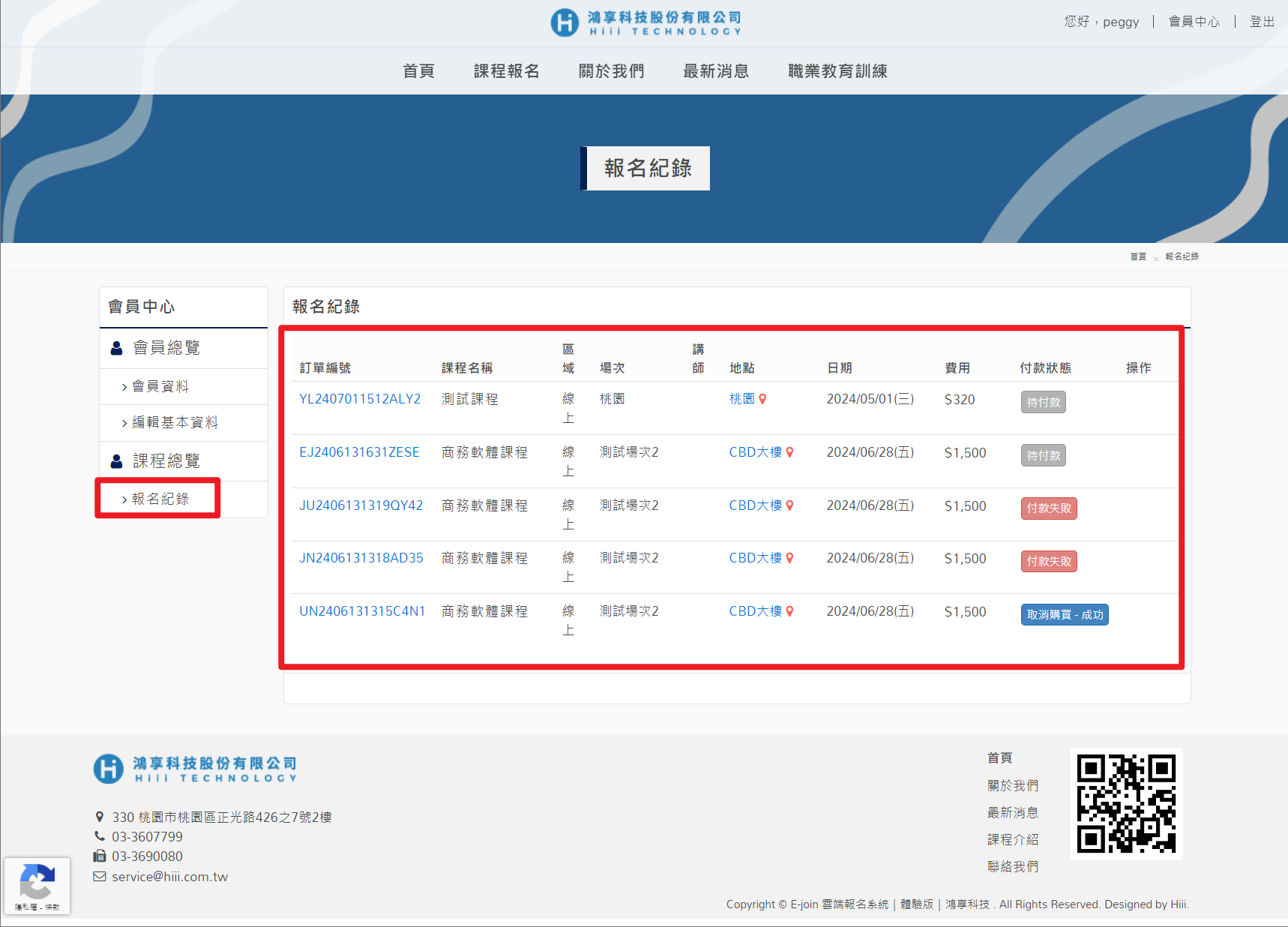Open order YL2407011512ALY2 details
1288x927 pixels.
[x=360, y=400]
